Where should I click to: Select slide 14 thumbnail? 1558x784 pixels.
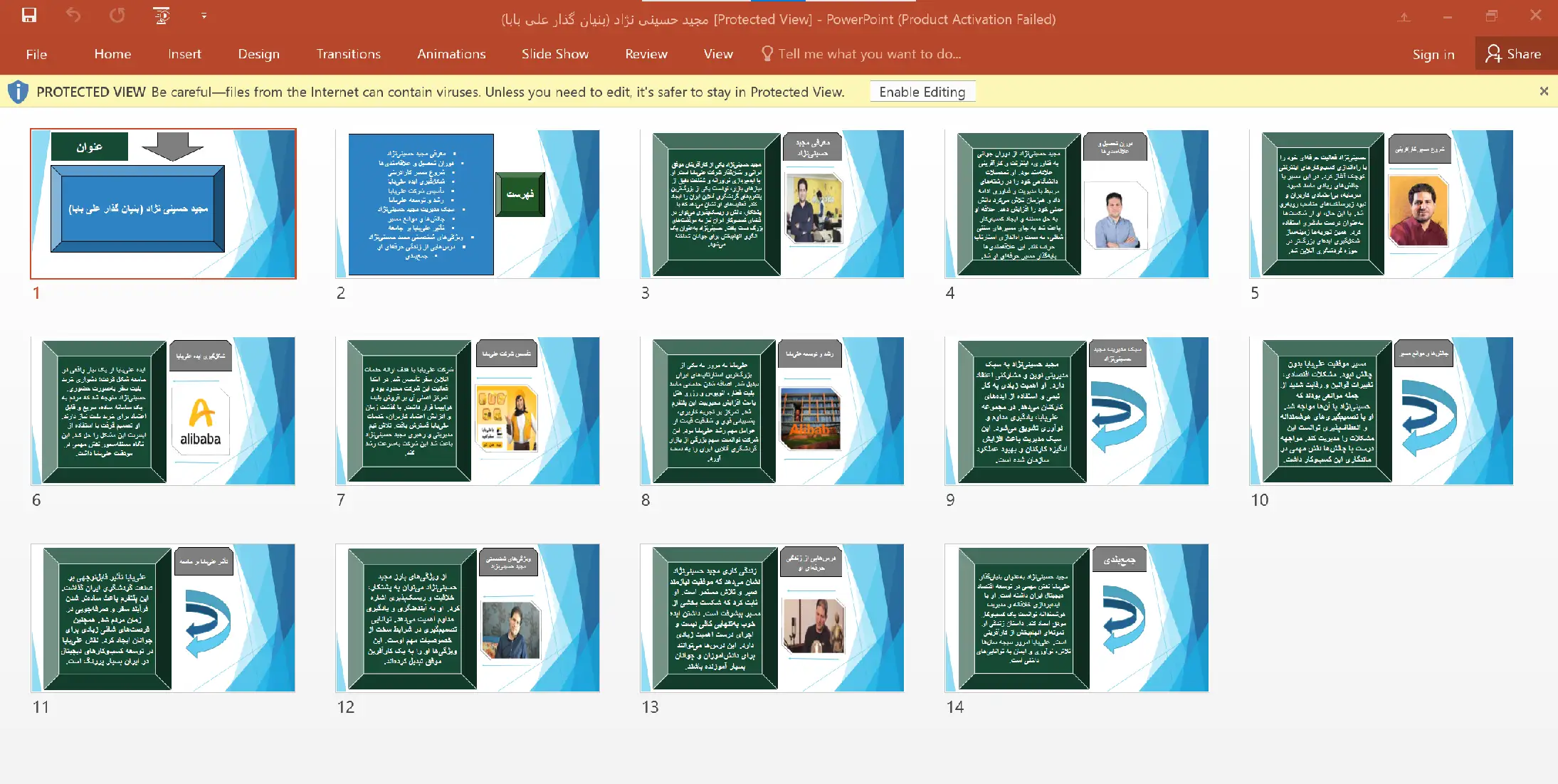click(x=1076, y=618)
